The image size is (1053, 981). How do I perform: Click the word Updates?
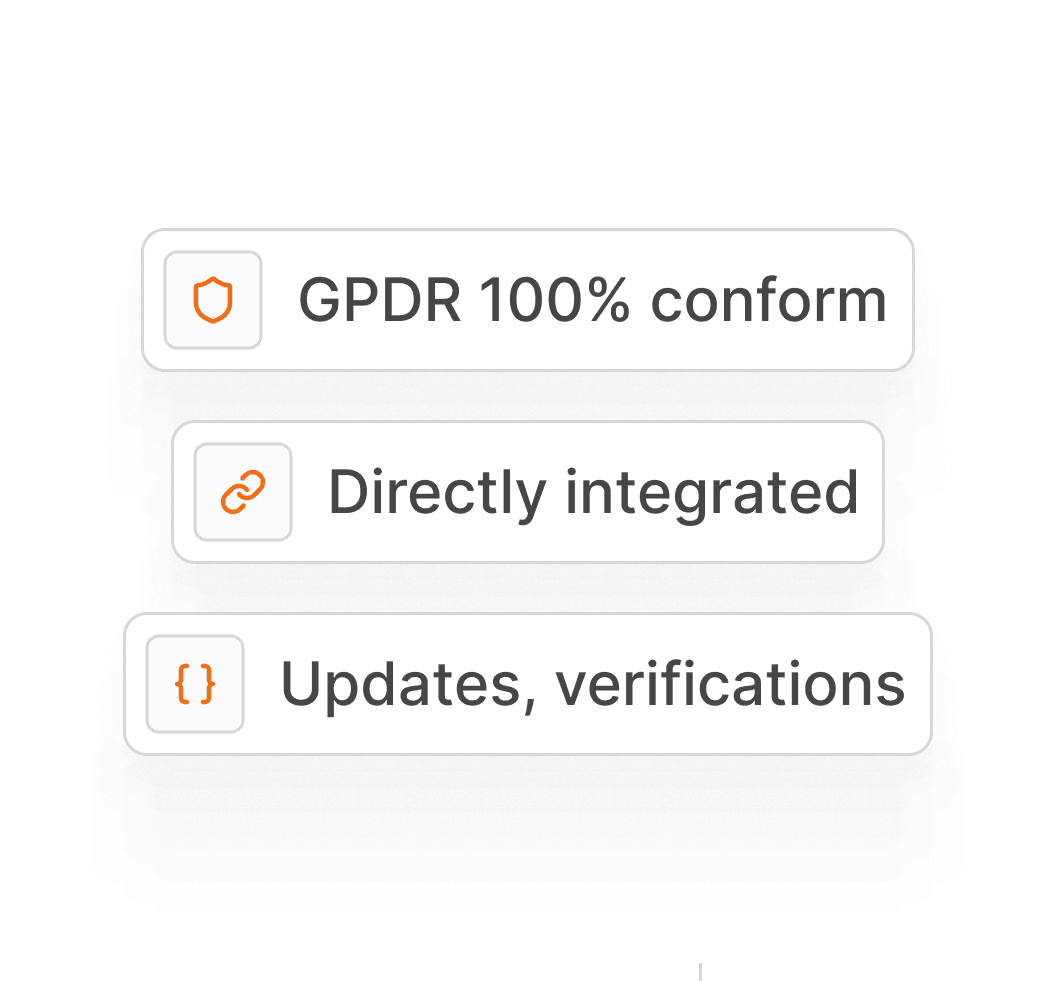(401, 684)
